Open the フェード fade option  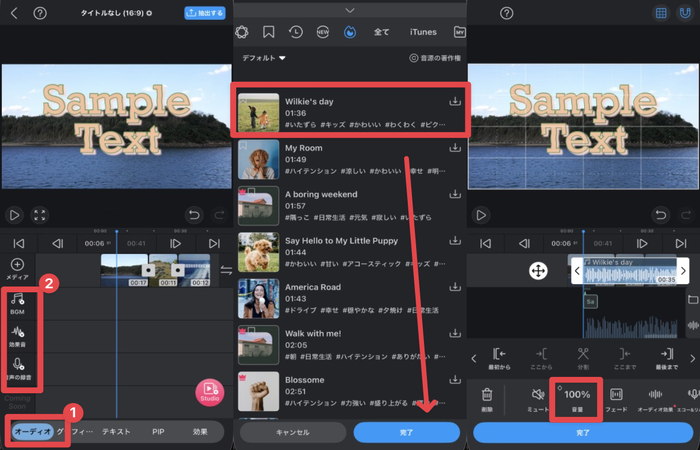[x=617, y=398]
